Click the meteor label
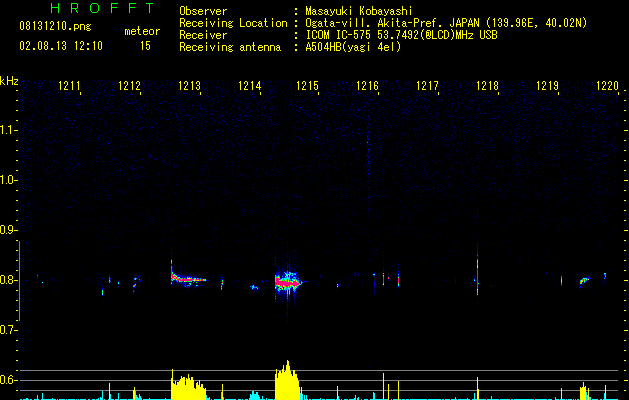 142,31
